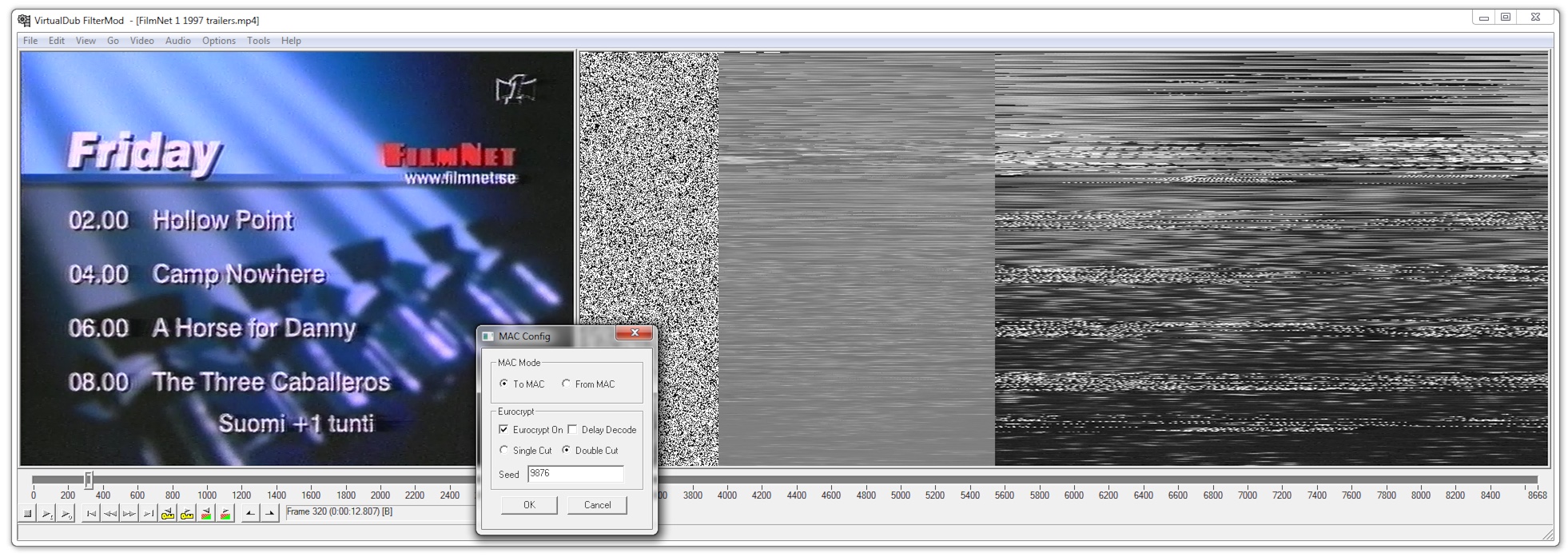Open the Help menu

[291, 41]
